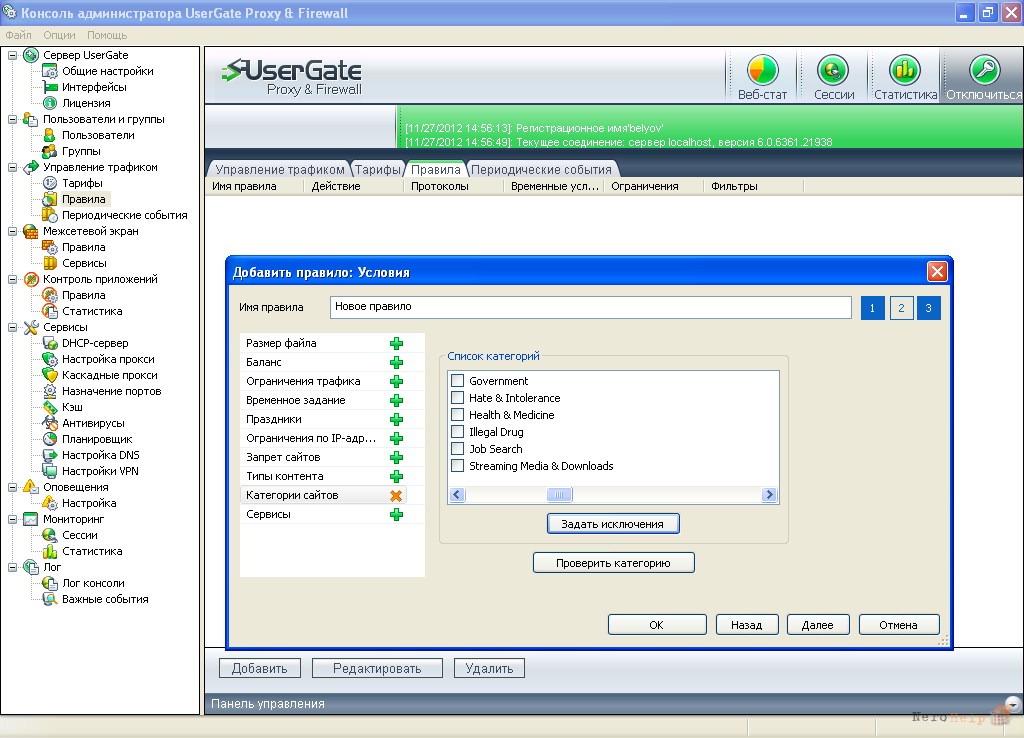
Task: Add the Размер файла condition with plus icon
Action: [396, 344]
